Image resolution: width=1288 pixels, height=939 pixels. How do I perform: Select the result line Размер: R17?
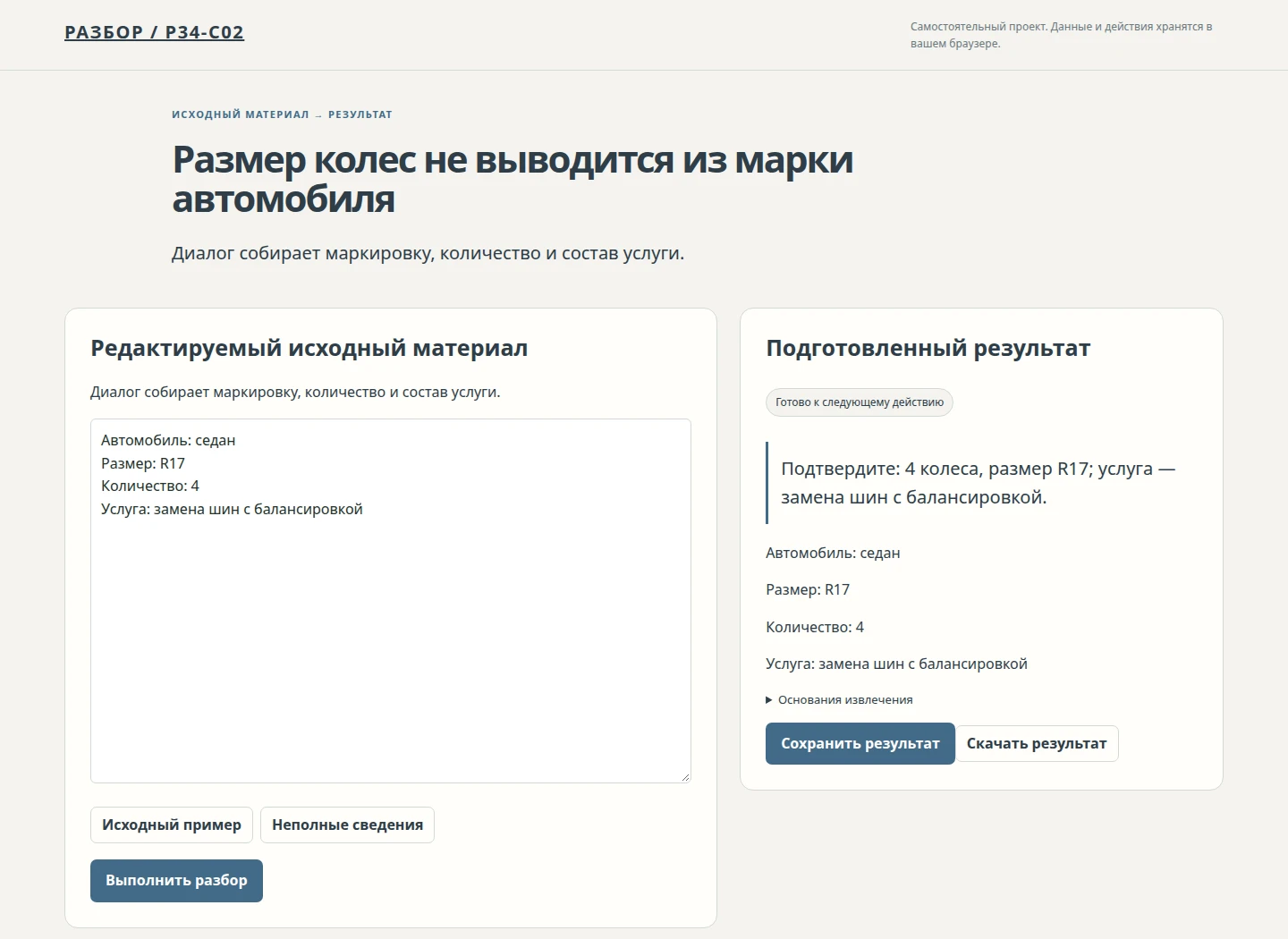[808, 590]
